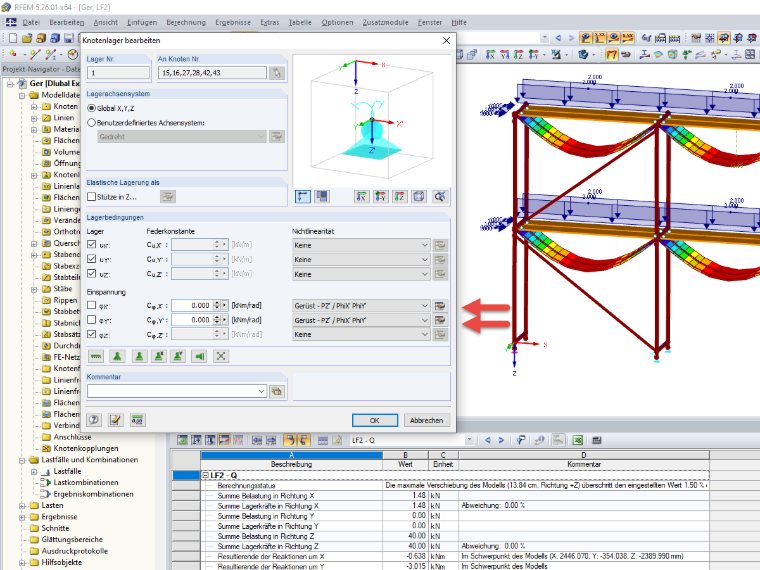Click the units and decimals icon in dialog footer
The width and height of the screenshot is (760, 570).
138,420
